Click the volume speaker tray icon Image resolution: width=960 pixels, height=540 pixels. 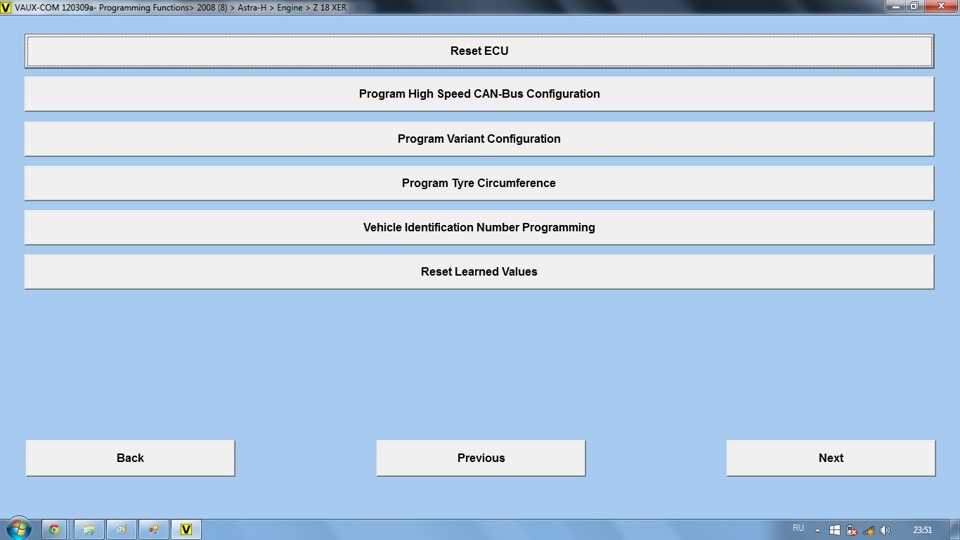pyautogui.click(x=885, y=530)
